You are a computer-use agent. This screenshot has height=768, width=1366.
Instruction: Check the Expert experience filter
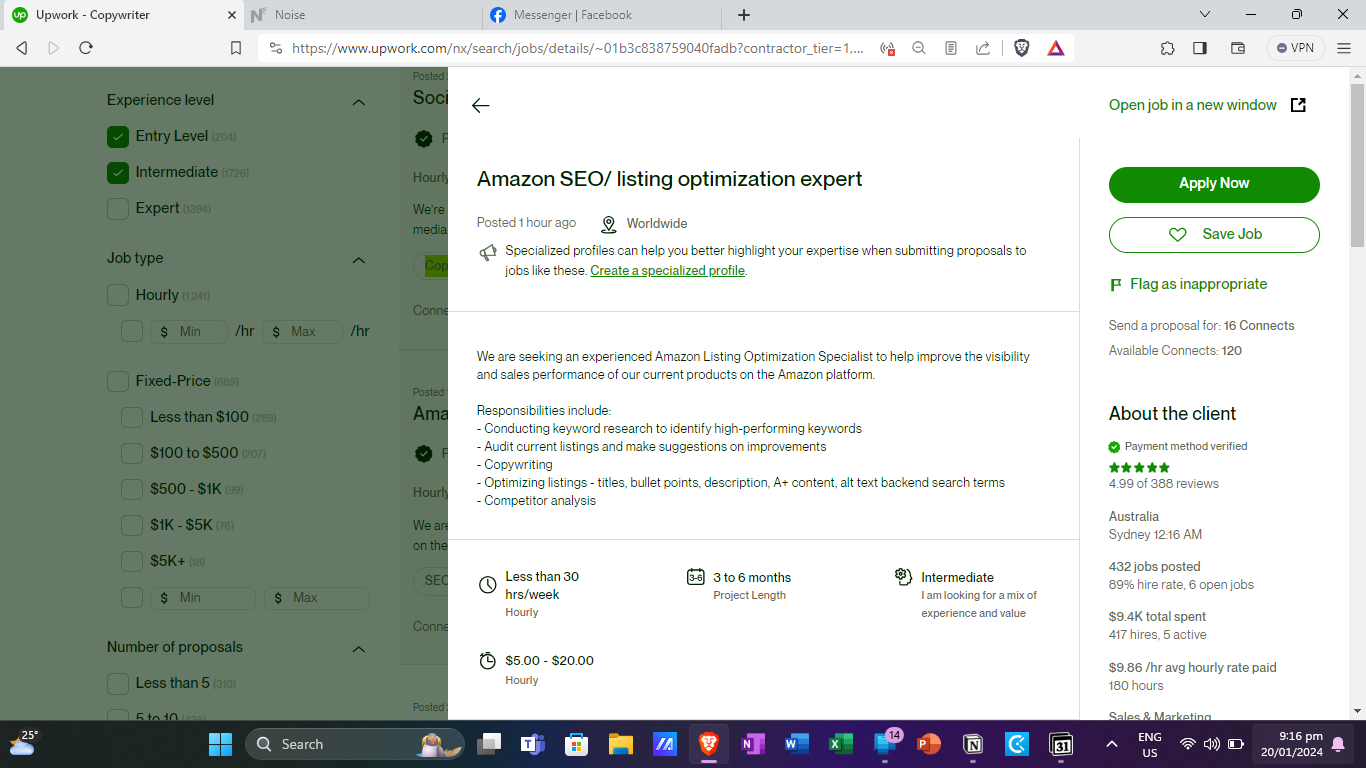(118, 209)
